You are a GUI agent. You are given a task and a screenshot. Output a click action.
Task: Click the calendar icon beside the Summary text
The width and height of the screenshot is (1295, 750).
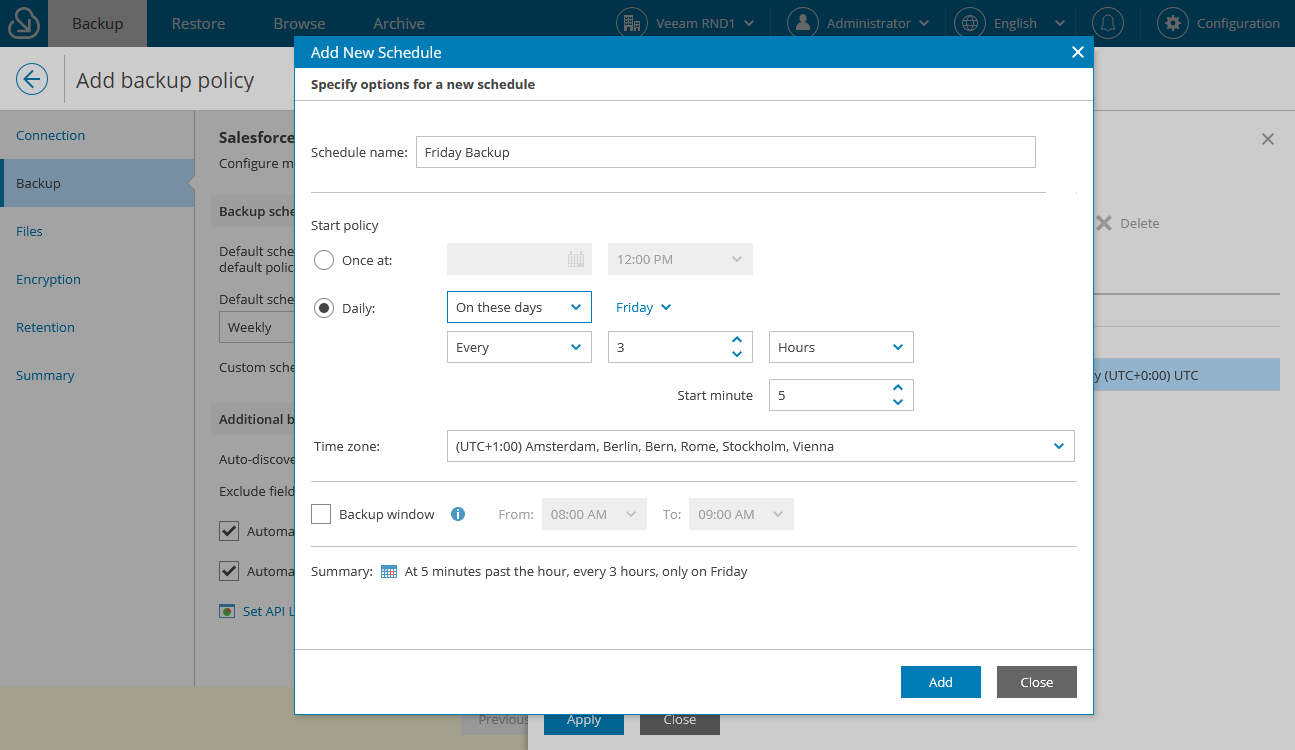(388, 571)
